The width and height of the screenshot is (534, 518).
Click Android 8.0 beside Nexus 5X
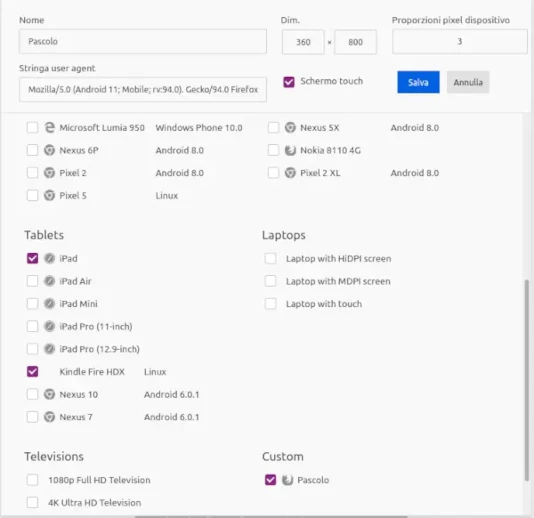click(x=414, y=128)
